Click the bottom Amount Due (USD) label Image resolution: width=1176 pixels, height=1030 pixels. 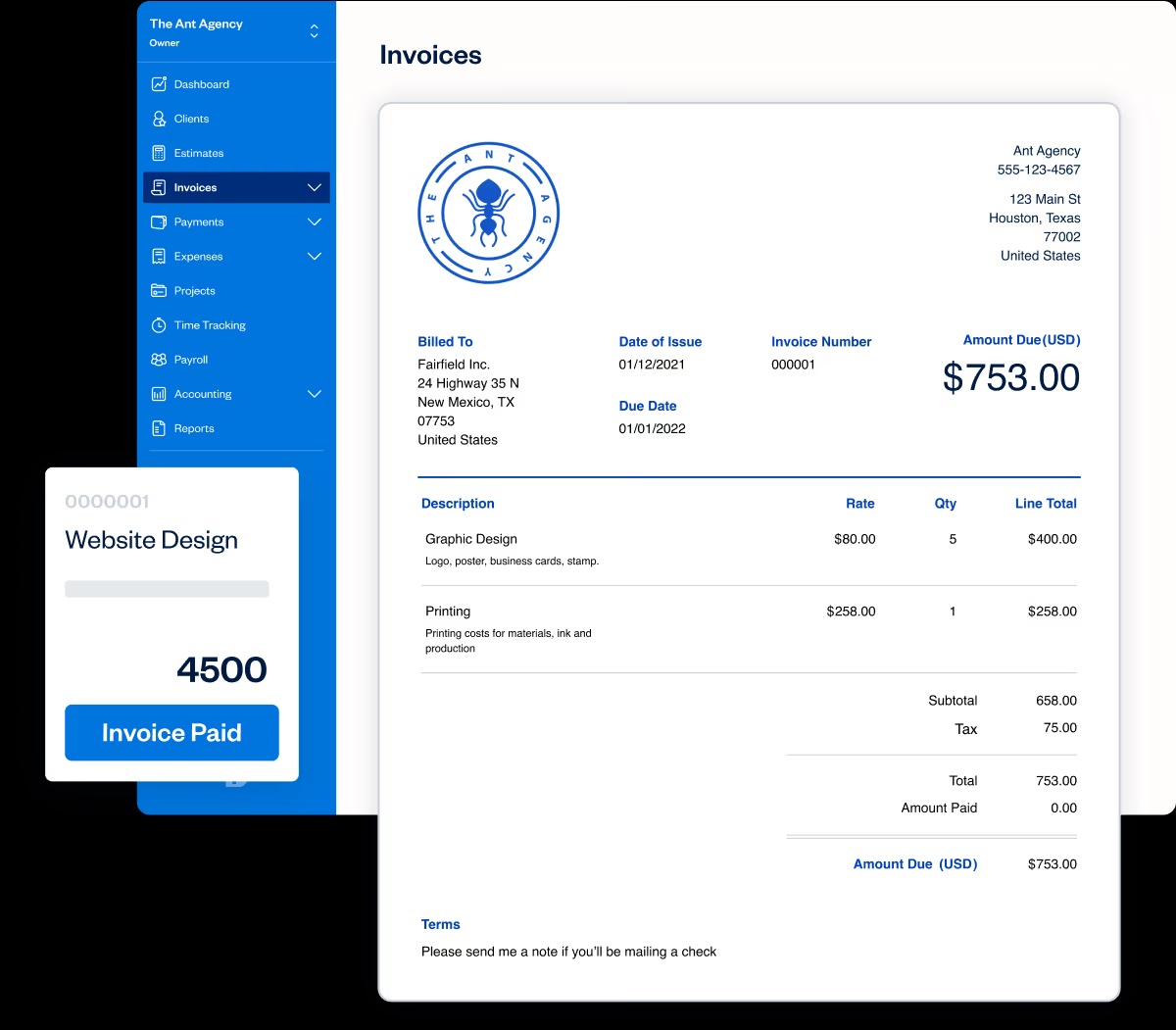point(915,864)
